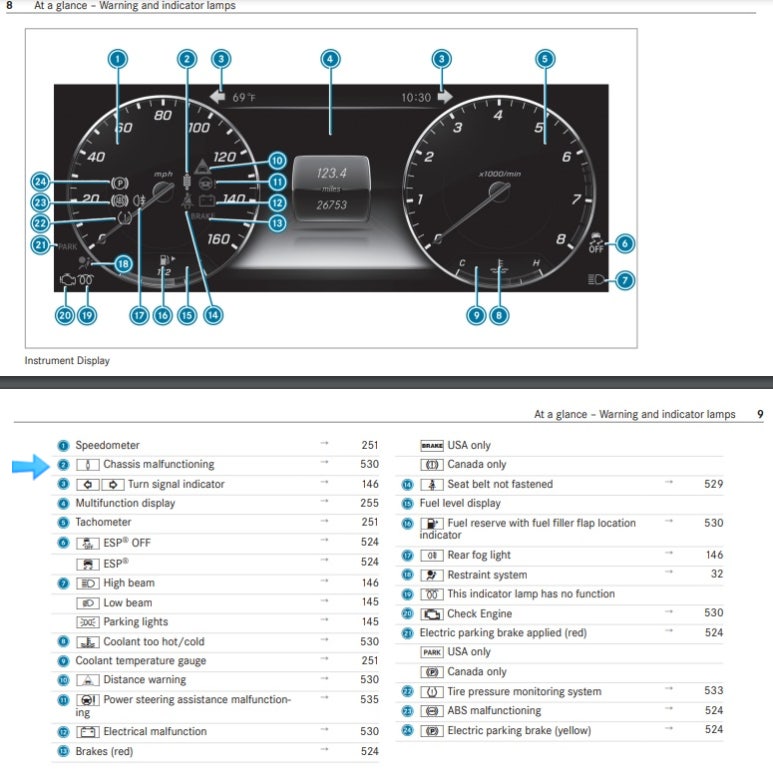773x779 pixels.
Task: Click the BRAKE icon labeled USA only
Action: click(x=432, y=446)
